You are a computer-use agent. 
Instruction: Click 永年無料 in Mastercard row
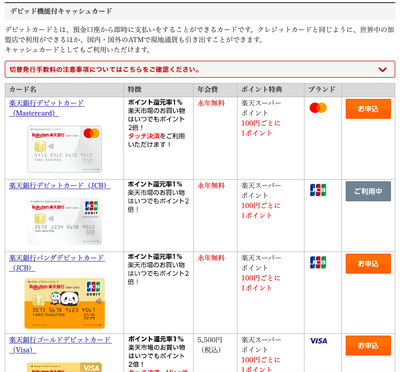pyautogui.click(x=211, y=103)
